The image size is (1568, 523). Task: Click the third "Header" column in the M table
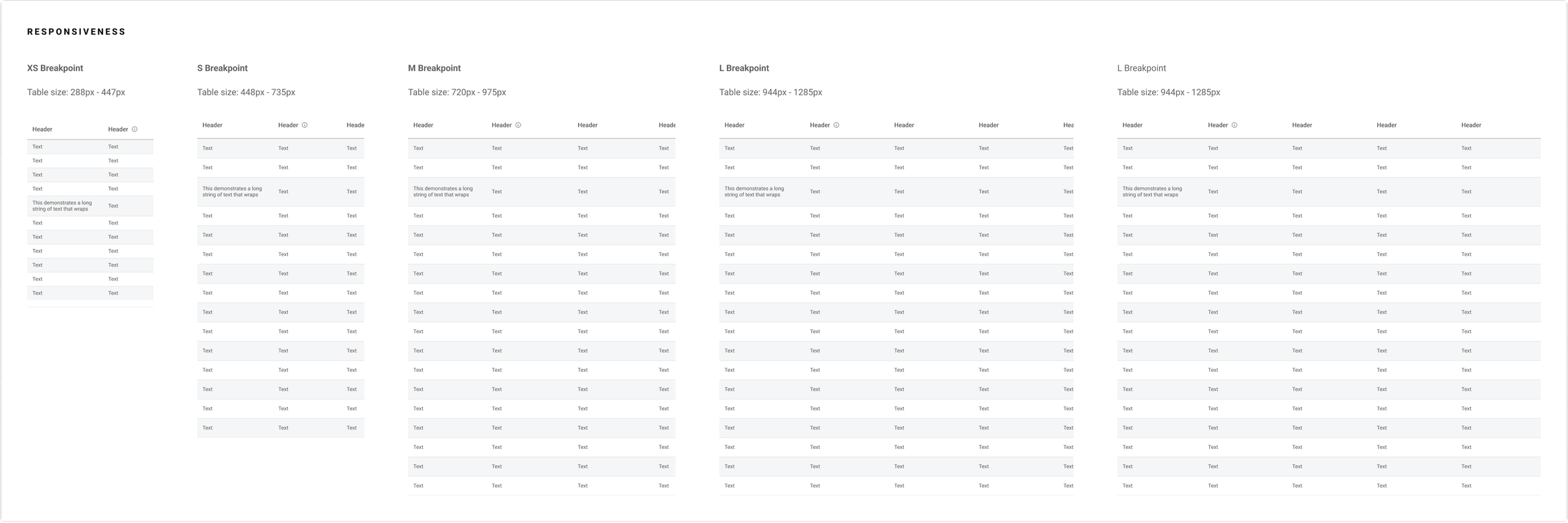click(x=587, y=125)
